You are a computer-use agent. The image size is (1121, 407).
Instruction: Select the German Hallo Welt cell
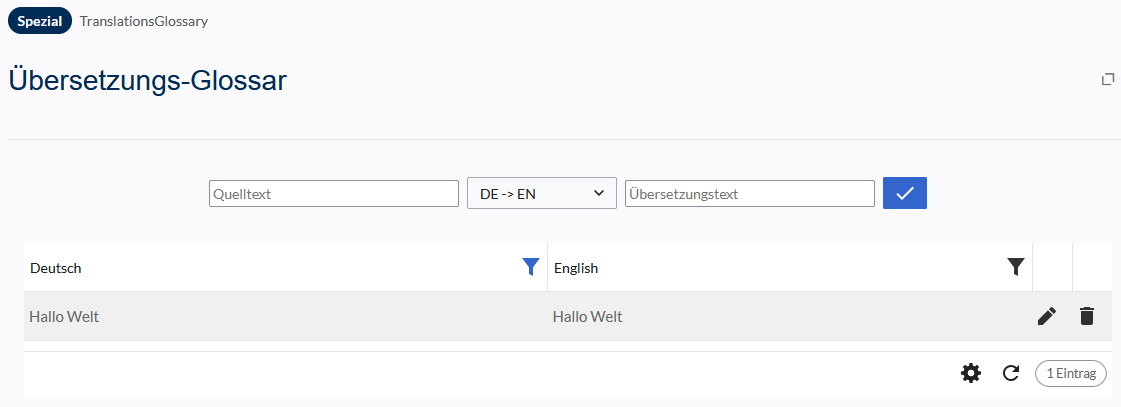[x=64, y=317]
